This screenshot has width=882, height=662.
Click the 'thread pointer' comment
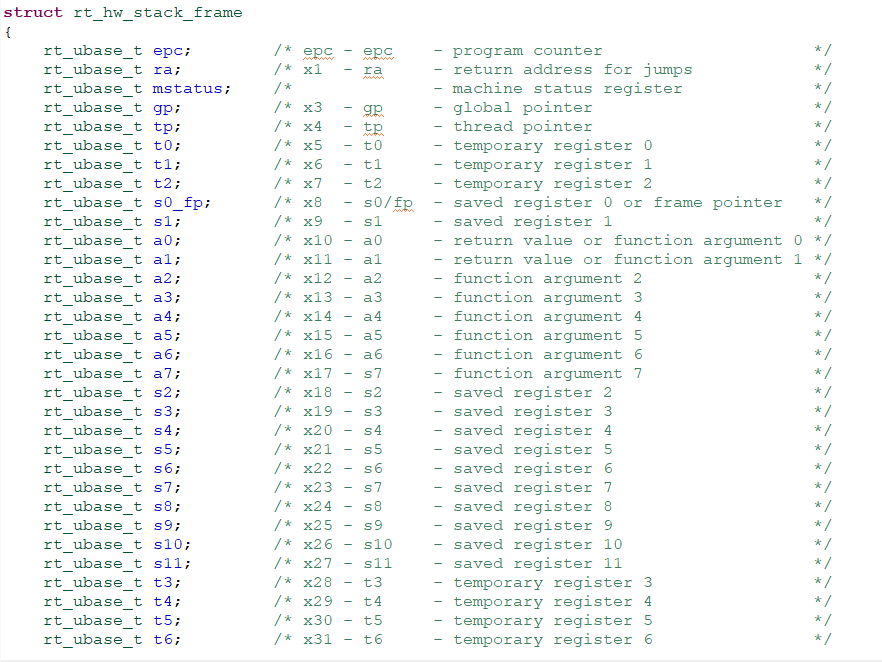click(x=523, y=128)
